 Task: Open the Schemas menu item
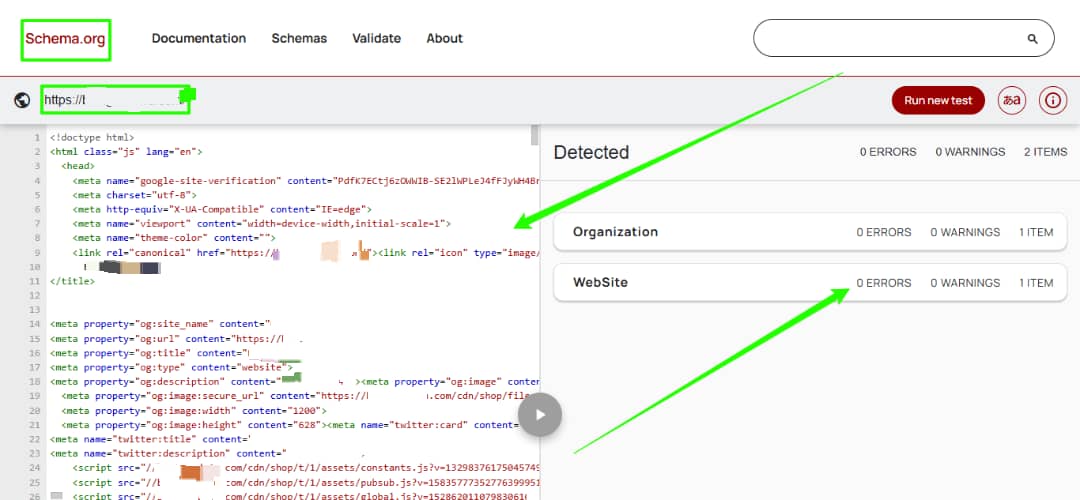[x=299, y=39]
